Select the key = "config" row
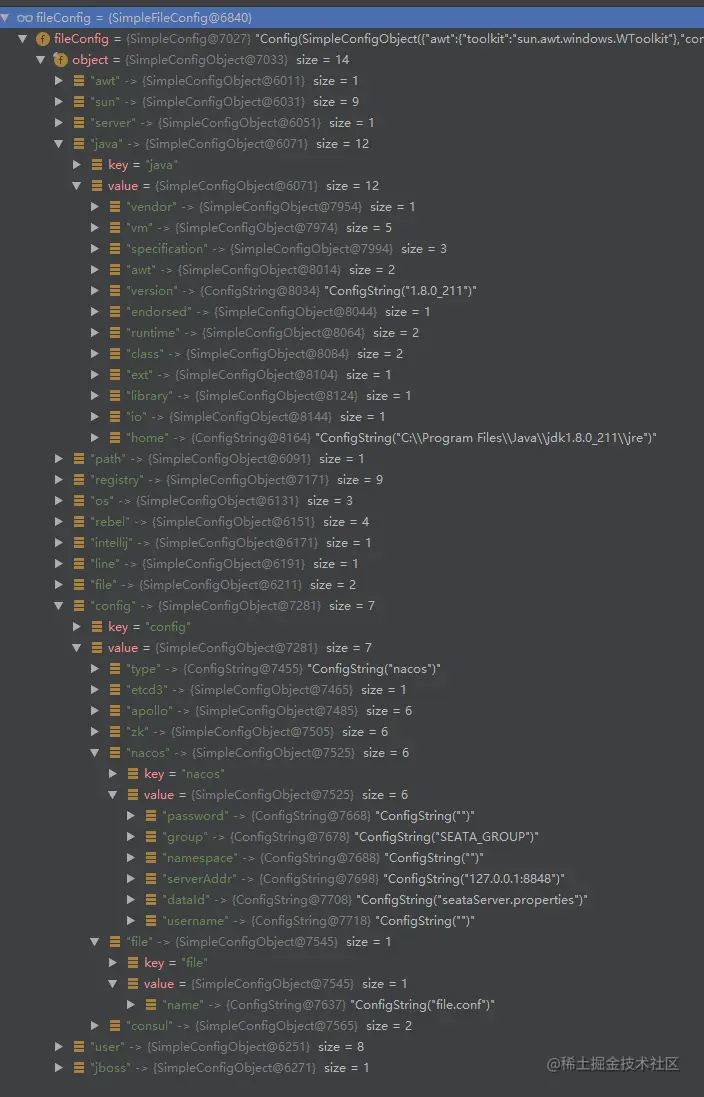 (x=352, y=626)
